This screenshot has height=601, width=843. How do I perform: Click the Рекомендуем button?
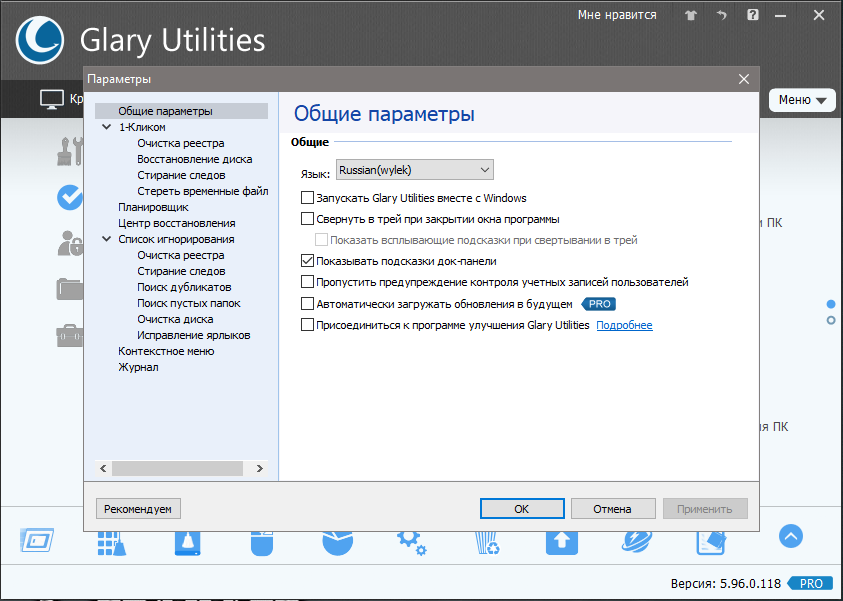(138, 509)
